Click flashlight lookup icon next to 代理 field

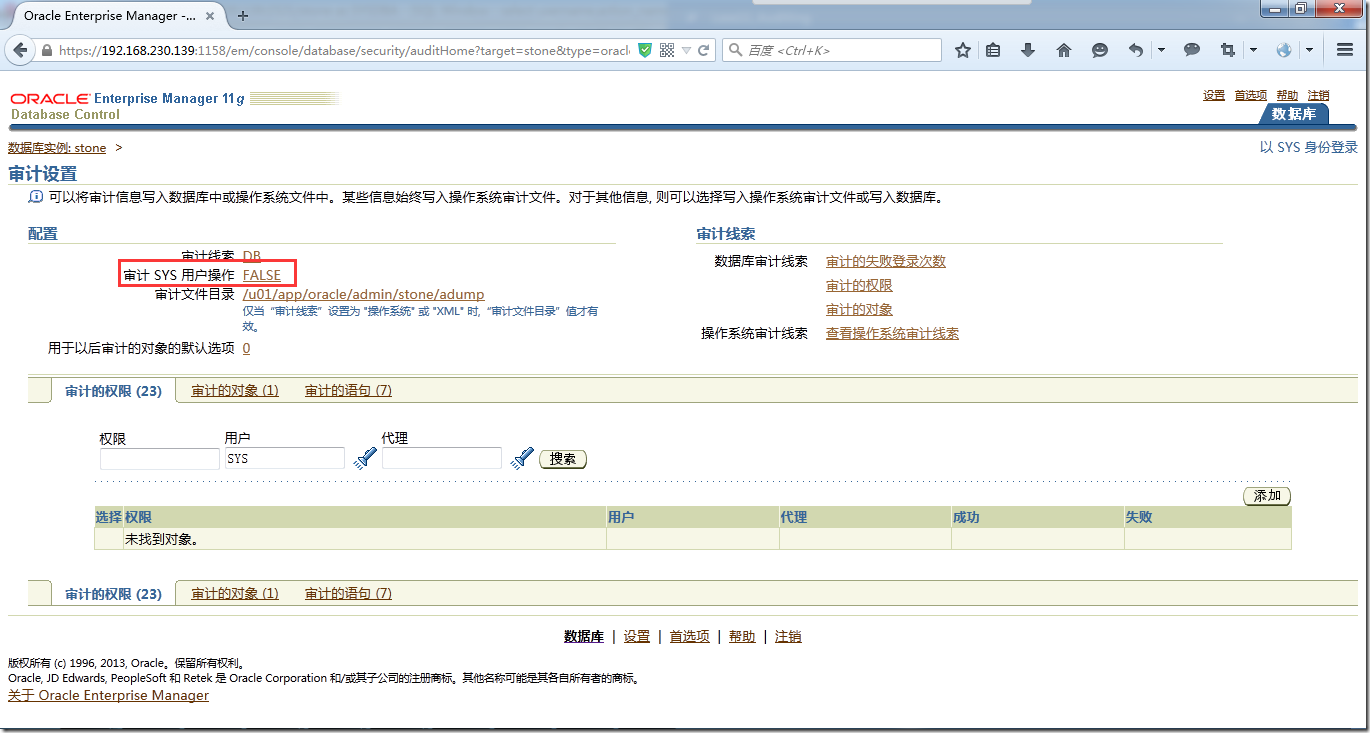pos(521,458)
